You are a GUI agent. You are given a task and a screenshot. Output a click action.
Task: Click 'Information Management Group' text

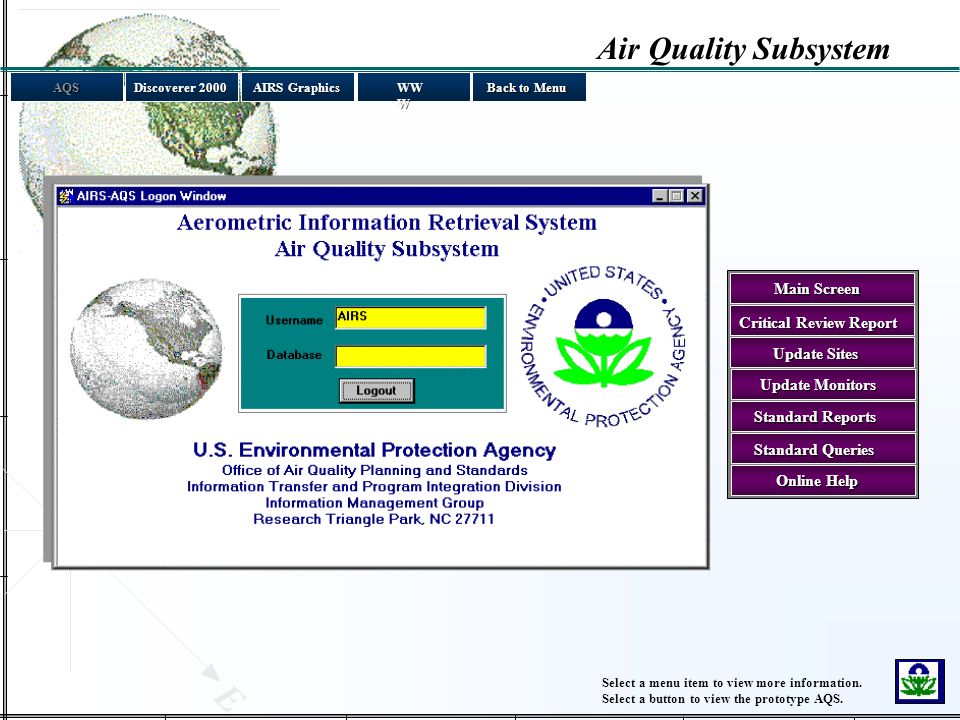pyautogui.click(x=375, y=503)
